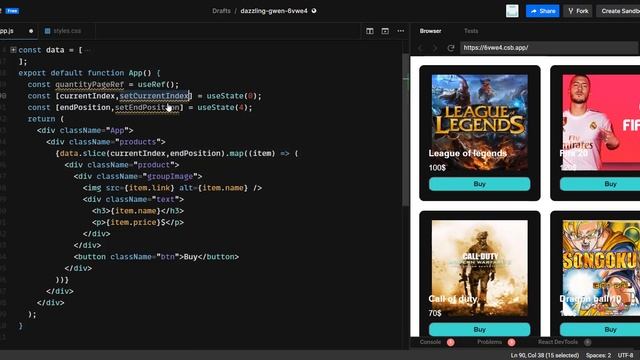Go forward in the preview browser

[435, 48]
